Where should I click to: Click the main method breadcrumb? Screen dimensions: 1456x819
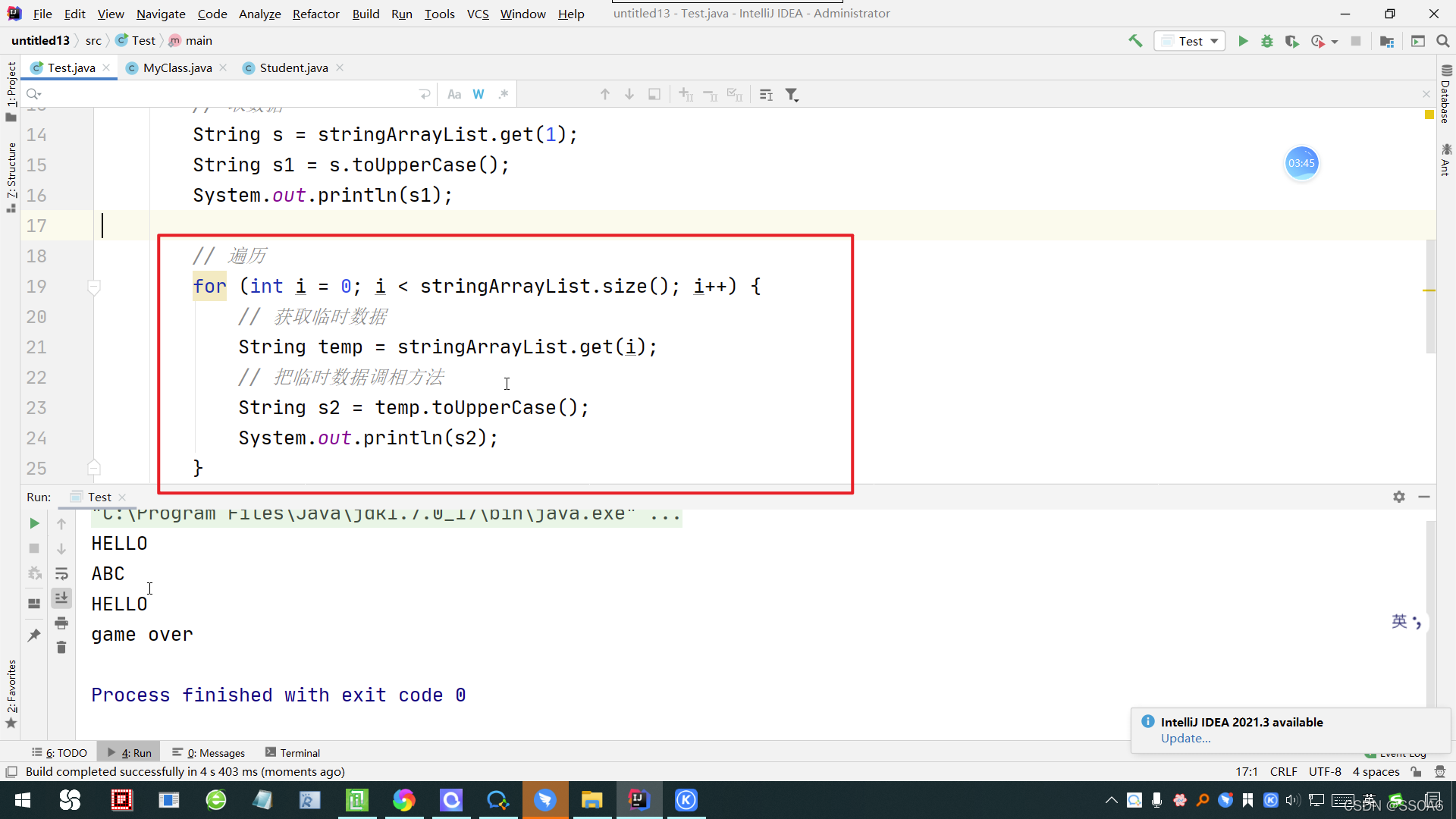[190, 41]
